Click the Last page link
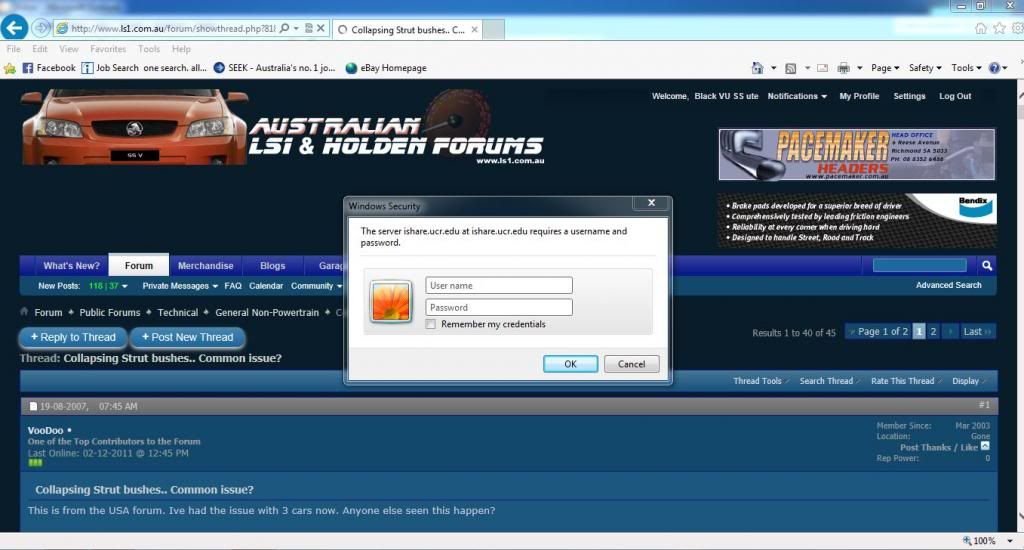 click(977, 332)
